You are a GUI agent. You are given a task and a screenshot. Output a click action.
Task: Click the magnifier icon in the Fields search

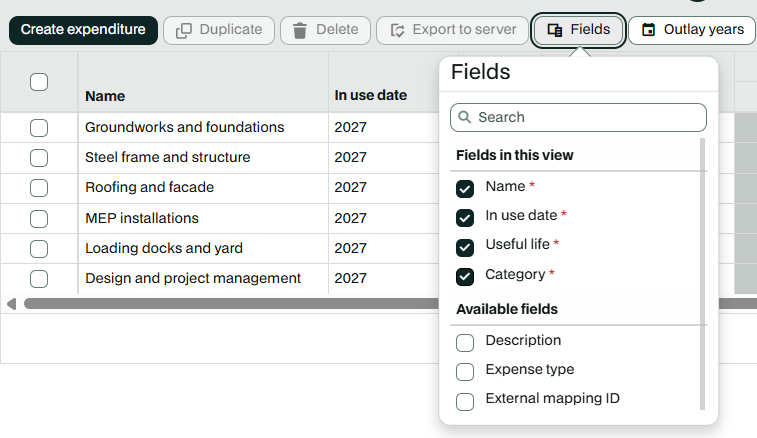464,117
